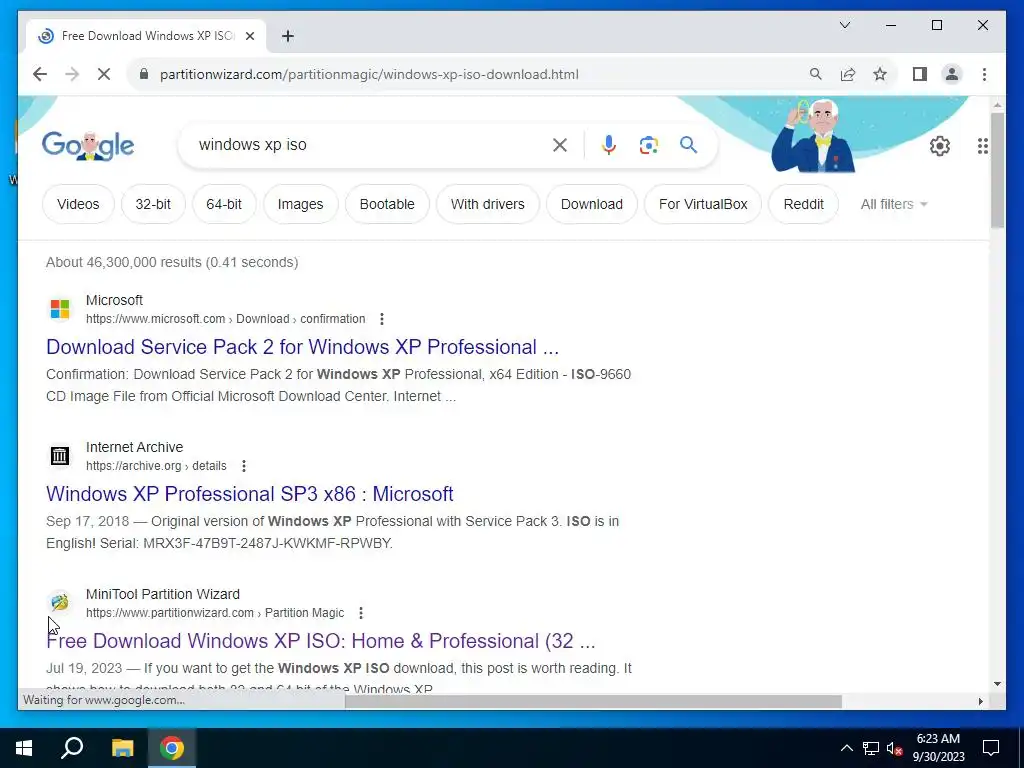Filter results by Videos

click(x=78, y=204)
